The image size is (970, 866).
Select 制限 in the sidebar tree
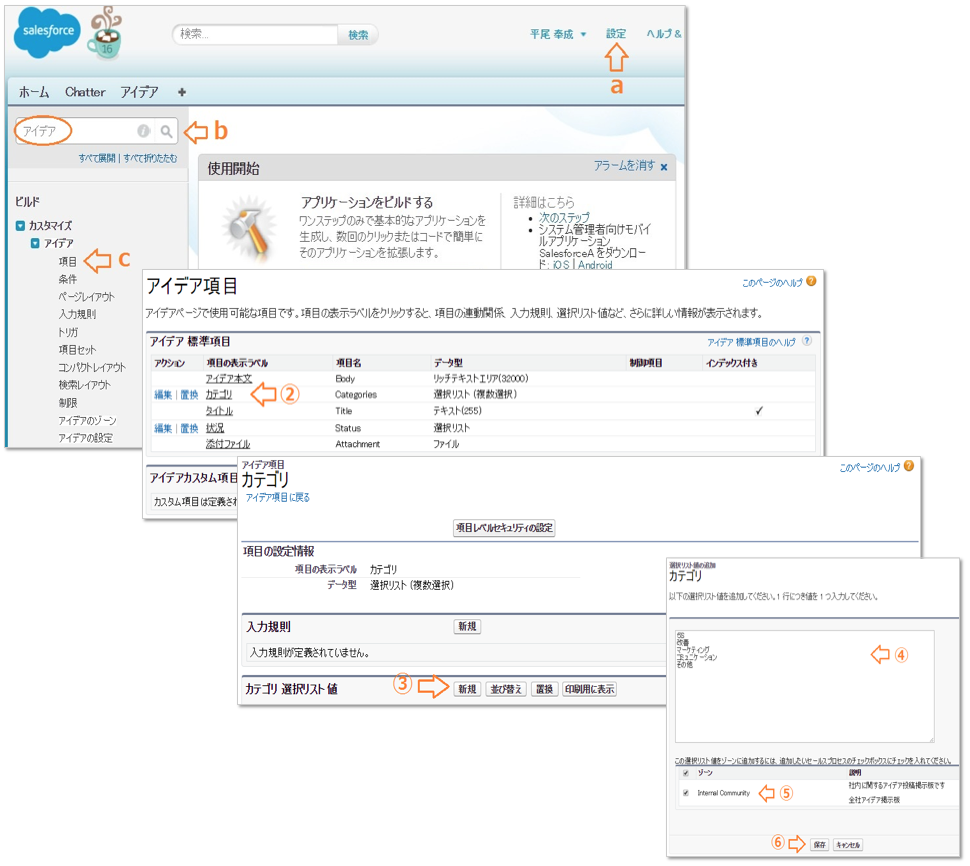(x=67, y=403)
